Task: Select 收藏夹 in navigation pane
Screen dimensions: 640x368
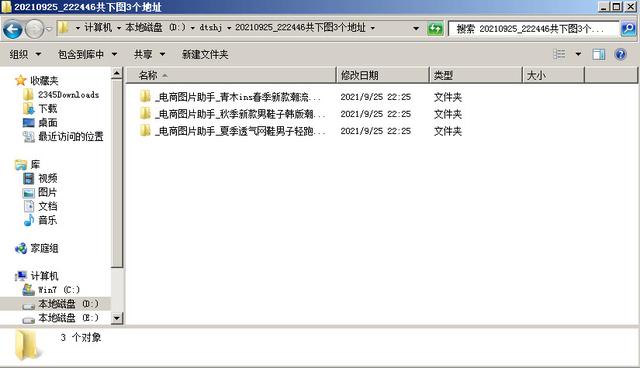Action: pyautogui.click(x=44, y=81)
